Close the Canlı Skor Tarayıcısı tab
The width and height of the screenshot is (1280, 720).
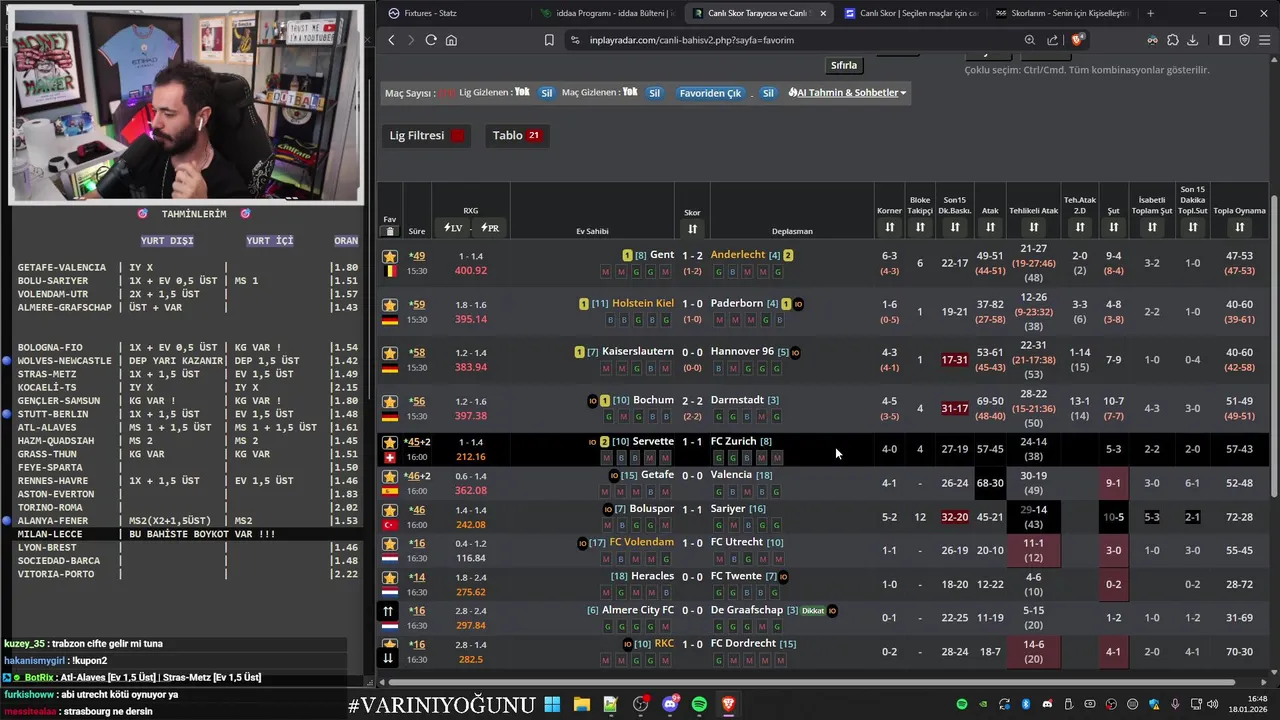click(823, 13)
